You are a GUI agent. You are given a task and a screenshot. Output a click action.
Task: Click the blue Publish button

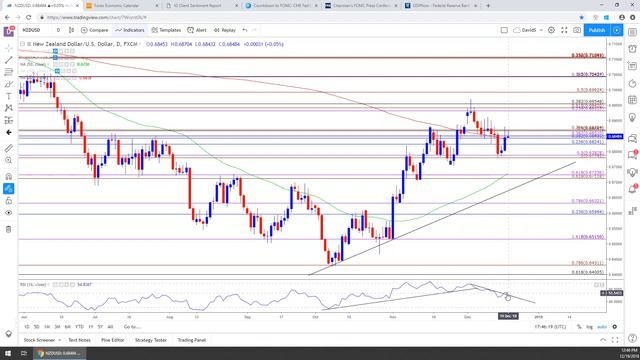coord(597,30)
